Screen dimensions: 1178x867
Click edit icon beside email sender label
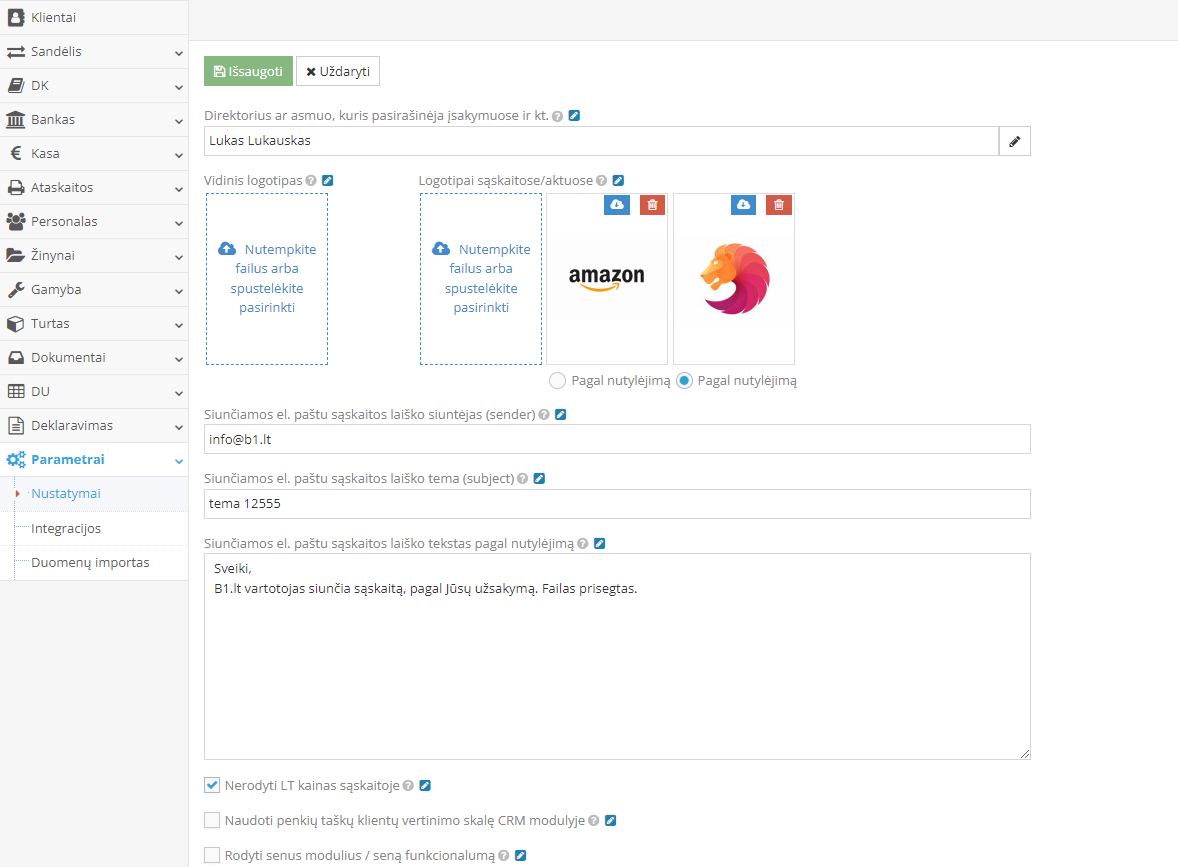coord(560,414)
